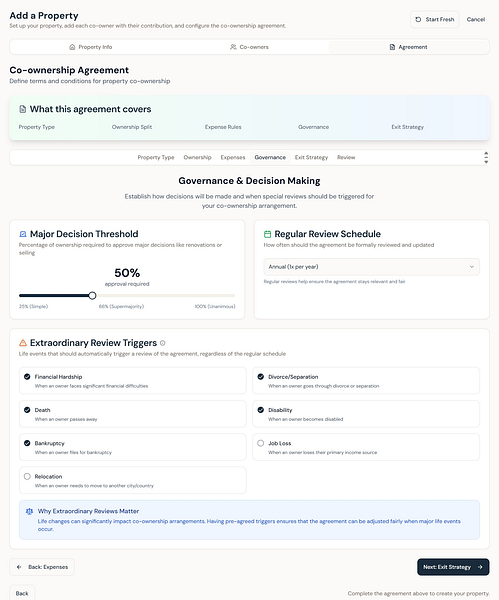The width and height of the screenshot is (499, 600).
Task: Switch to the Co-owners tab
Action: point(249,47)
